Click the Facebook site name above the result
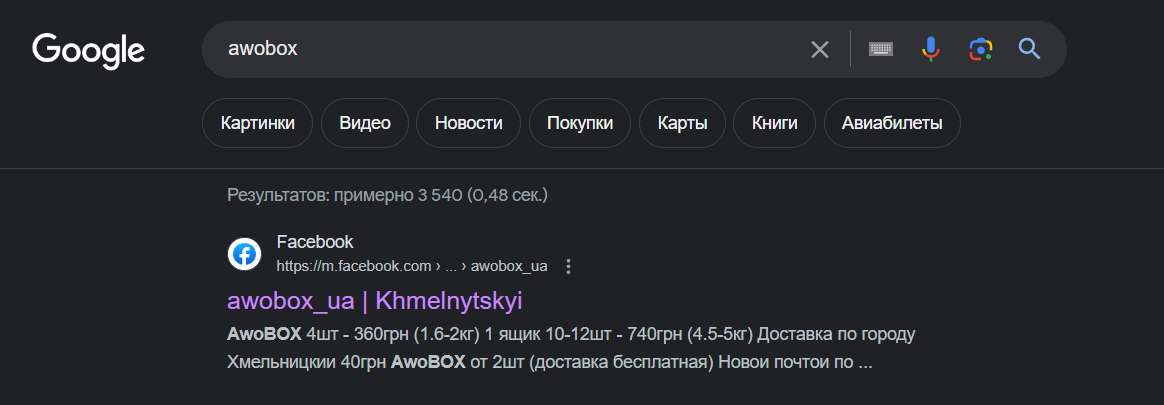Viewport: 1164px width, 405px height. pos(315,242)
